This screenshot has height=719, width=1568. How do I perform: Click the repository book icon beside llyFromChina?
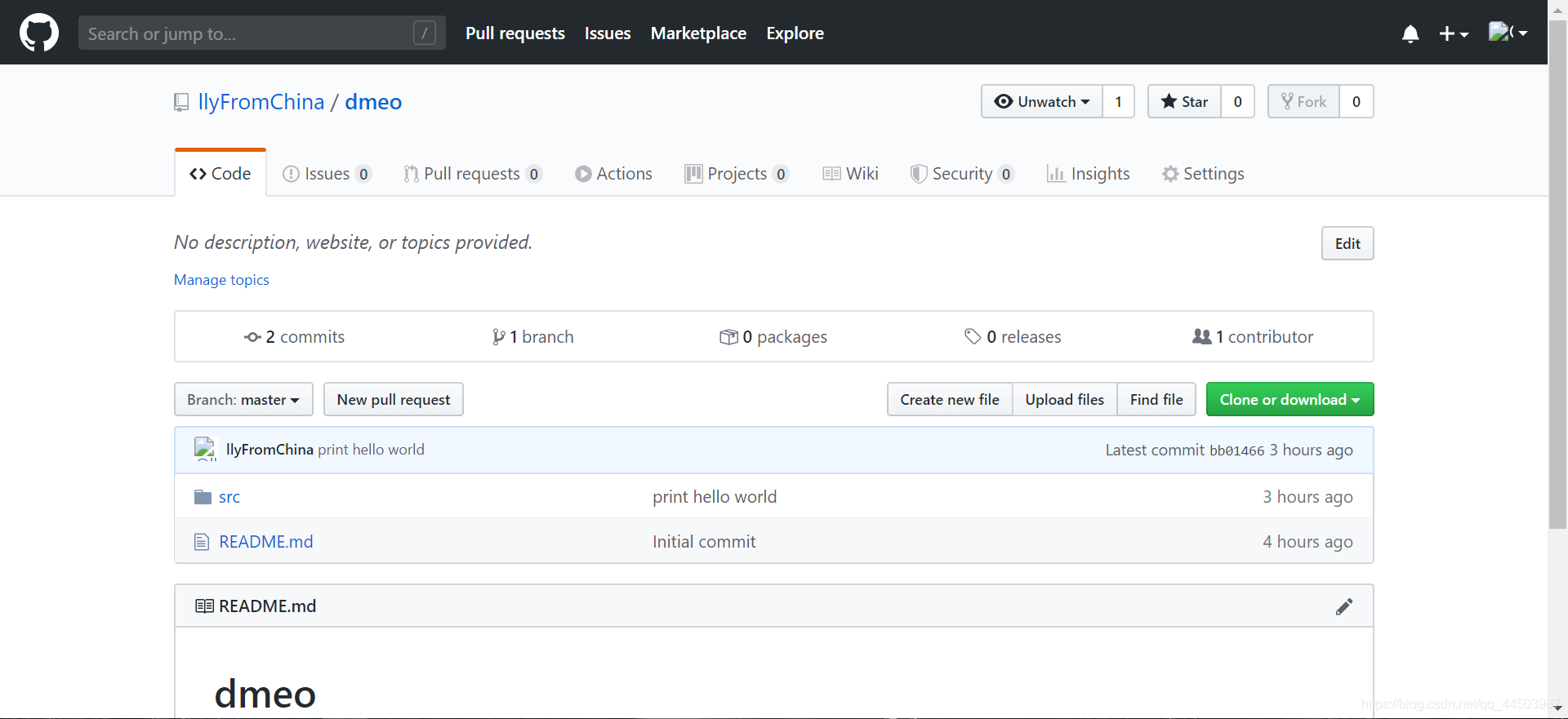181,103
